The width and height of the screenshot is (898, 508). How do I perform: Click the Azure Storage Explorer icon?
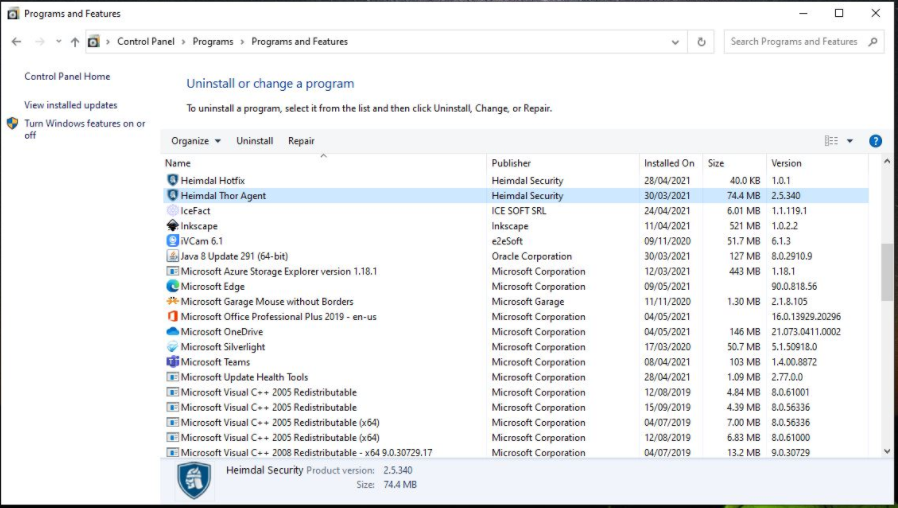coord(172,271)
